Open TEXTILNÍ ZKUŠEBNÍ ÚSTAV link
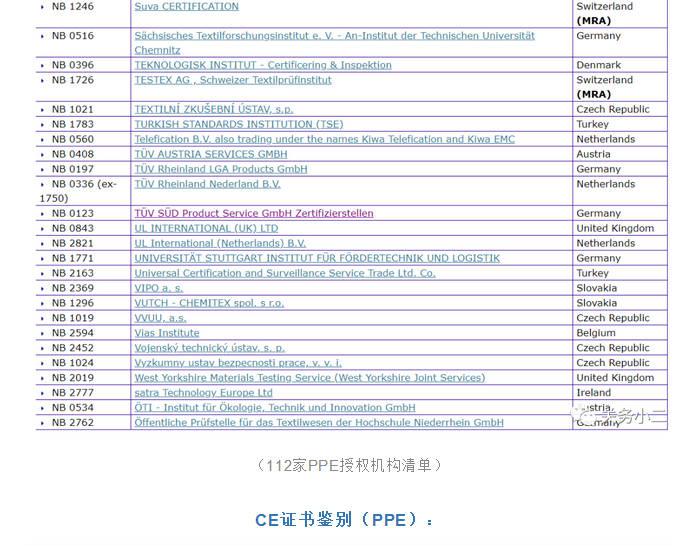This screenshot has width=700, height=546. pos(214,109)
